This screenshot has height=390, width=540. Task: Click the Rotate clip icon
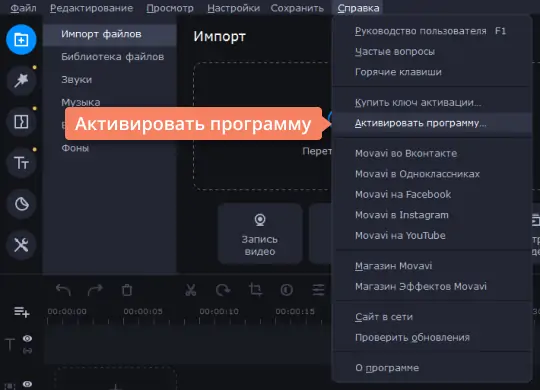click(223, 290)
